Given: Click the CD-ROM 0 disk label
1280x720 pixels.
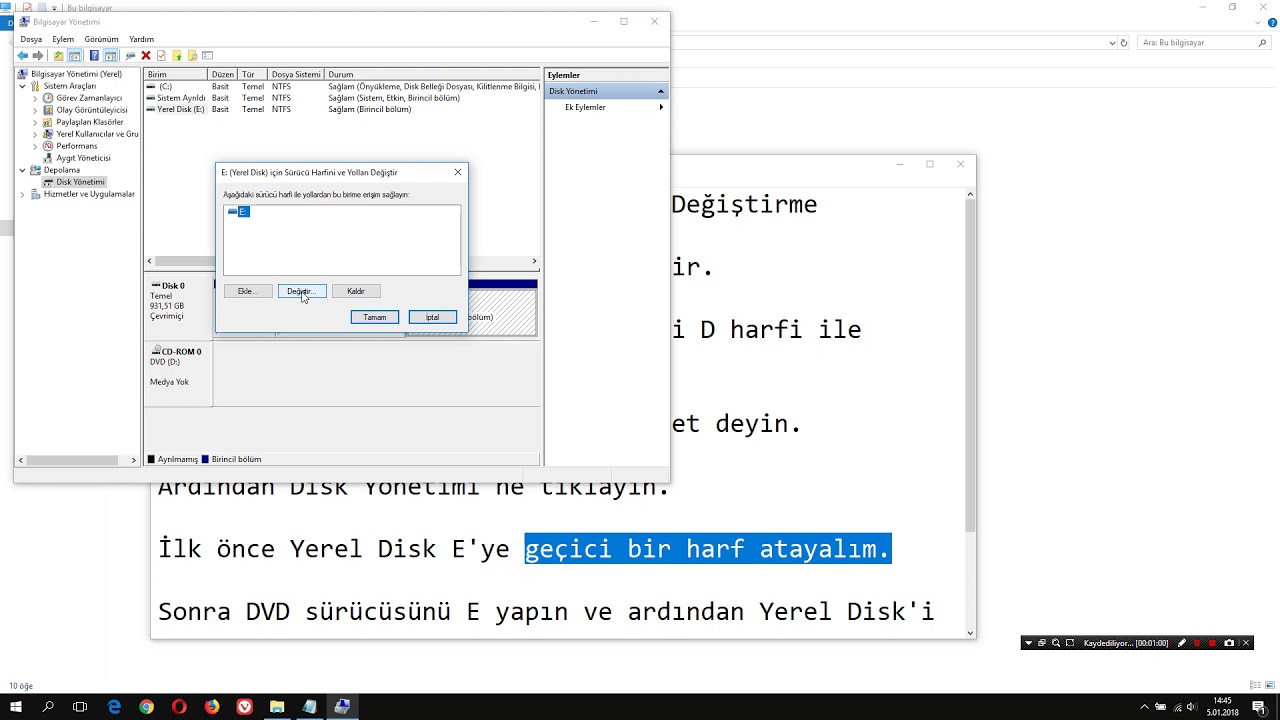Looking at the screenshot, I should 181,352.
